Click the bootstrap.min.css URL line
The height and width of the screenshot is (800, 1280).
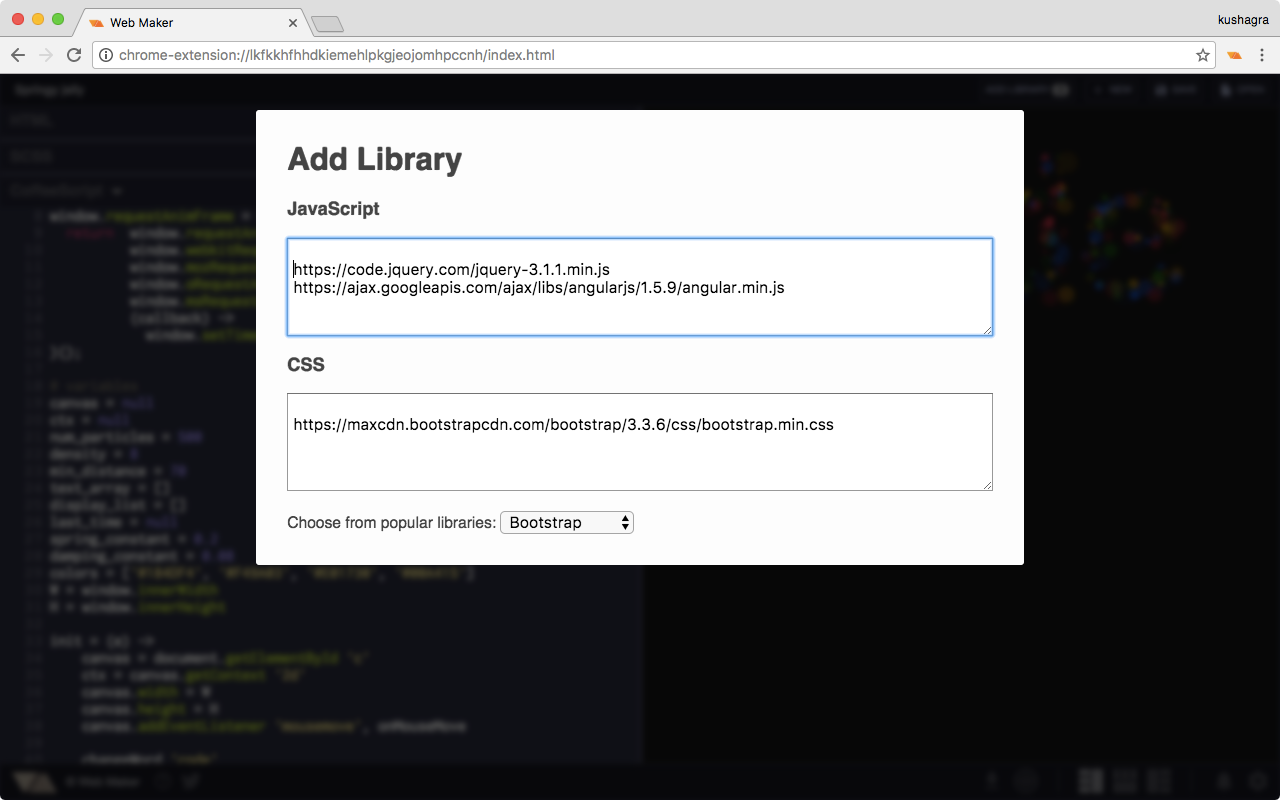click(x=564, y=425)
